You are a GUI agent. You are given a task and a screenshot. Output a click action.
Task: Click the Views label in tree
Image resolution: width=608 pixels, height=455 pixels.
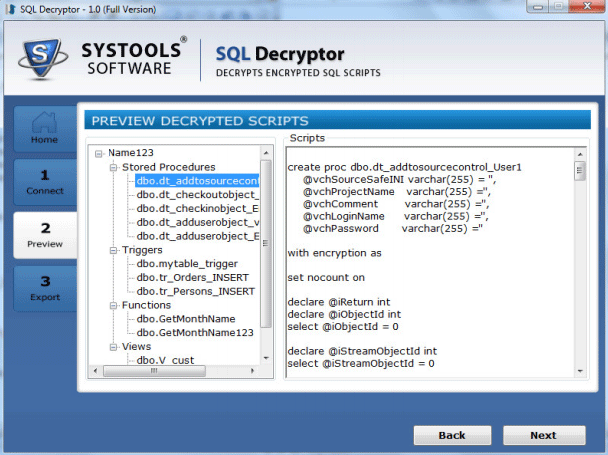[136, 346]
